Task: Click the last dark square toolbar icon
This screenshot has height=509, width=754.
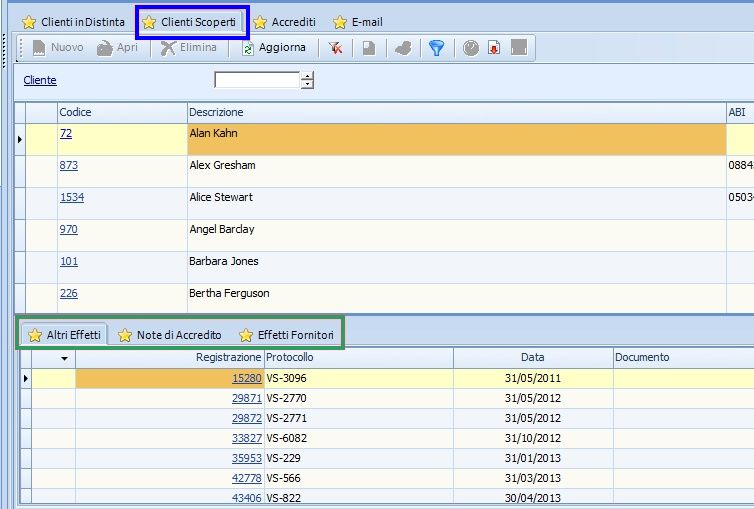Action: tap(518, 48)
